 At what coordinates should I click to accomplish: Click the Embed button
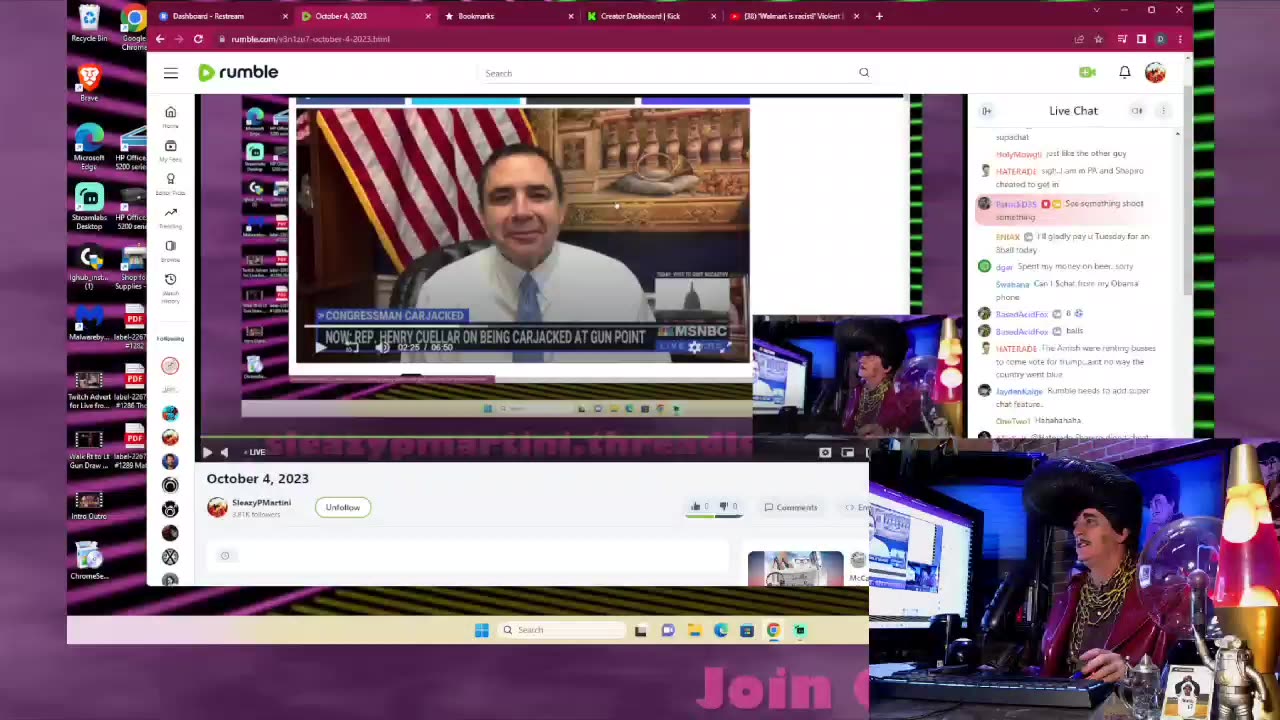tap(859, 507)
